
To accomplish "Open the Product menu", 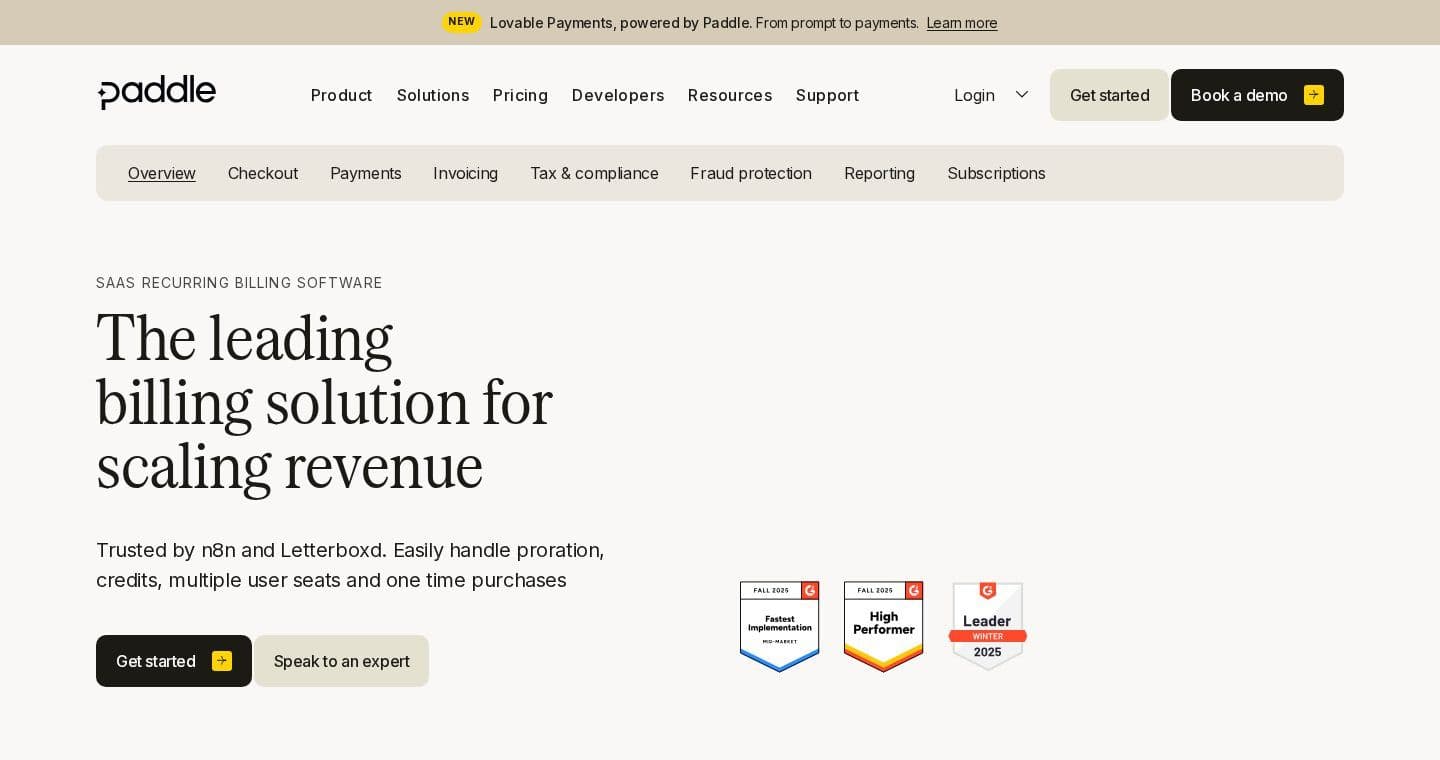I will click(341, 95).
